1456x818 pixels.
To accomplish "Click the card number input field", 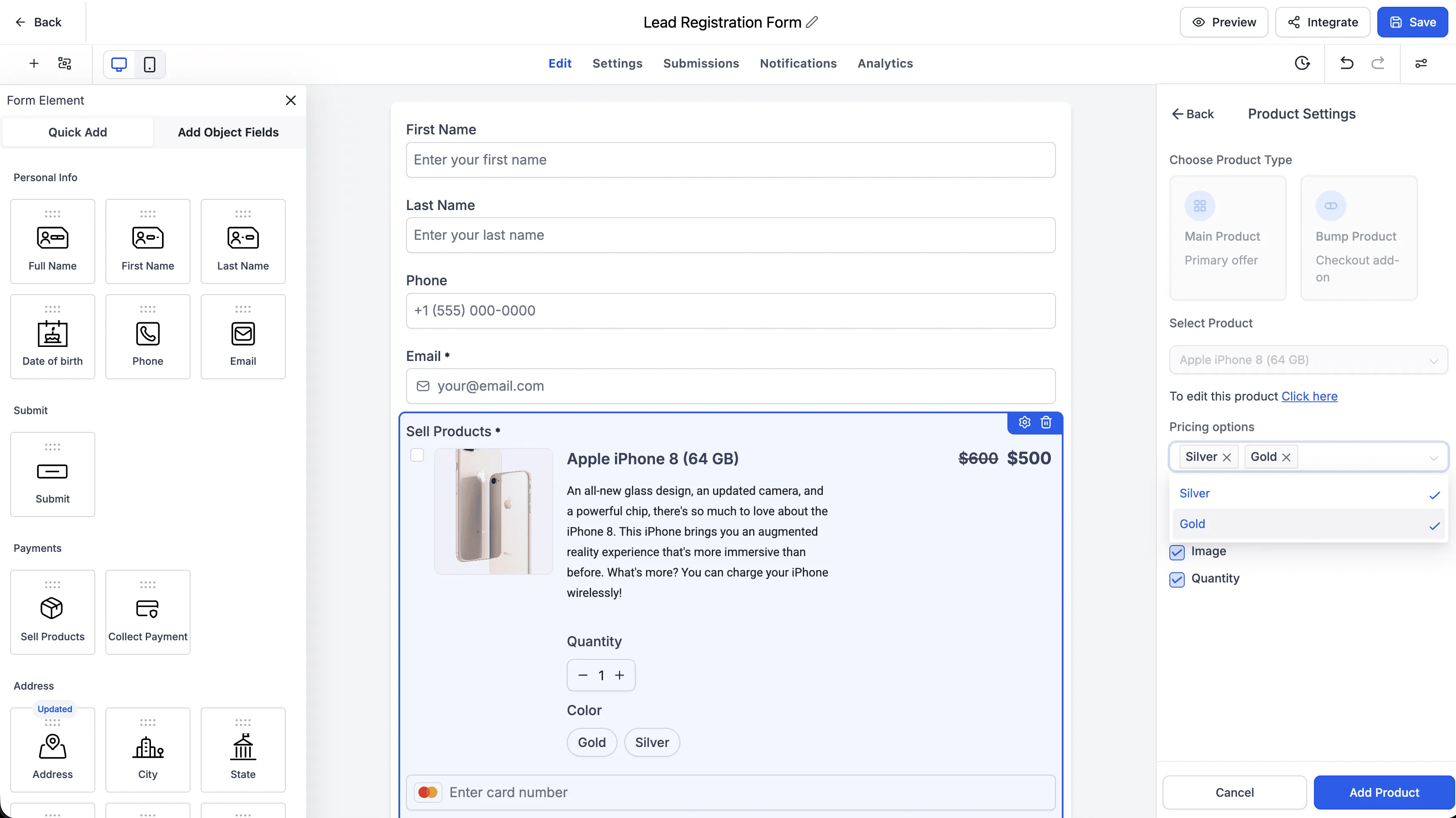I will coord(730,792).
